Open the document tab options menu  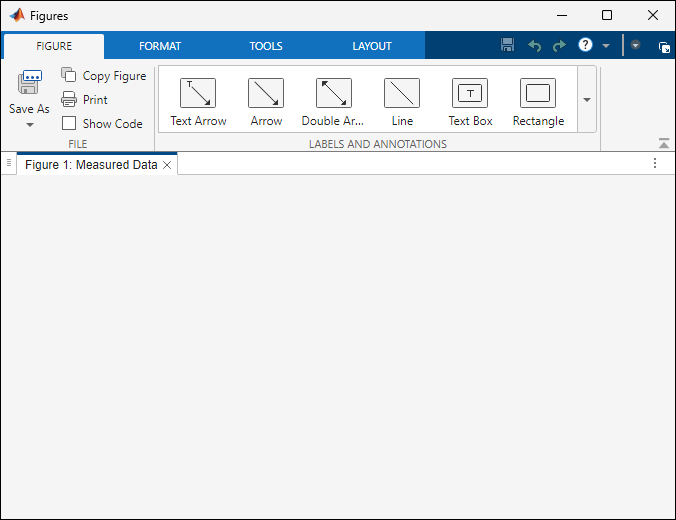point(655,163)
